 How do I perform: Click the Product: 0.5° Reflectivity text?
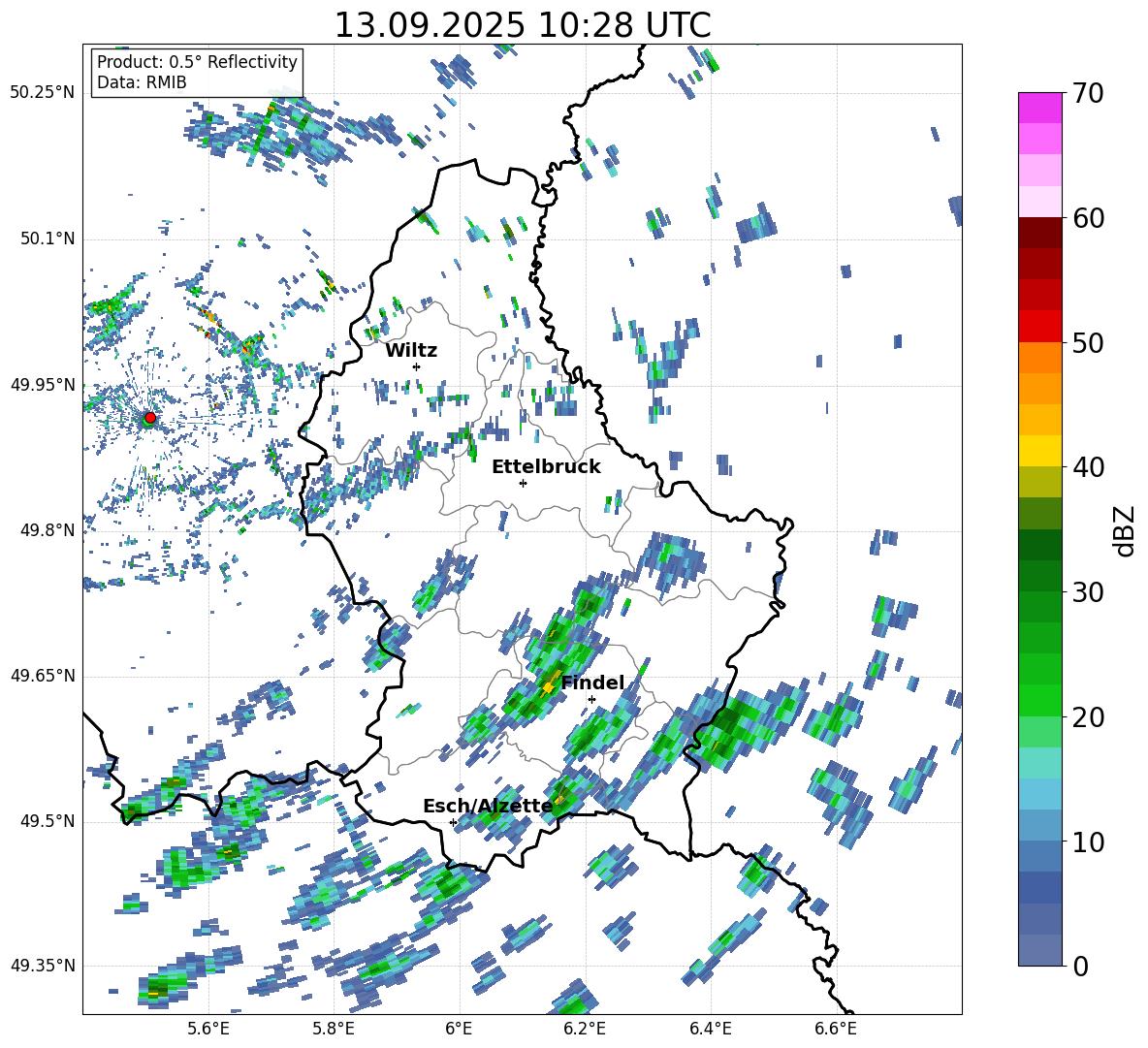(x=197, y=62)
